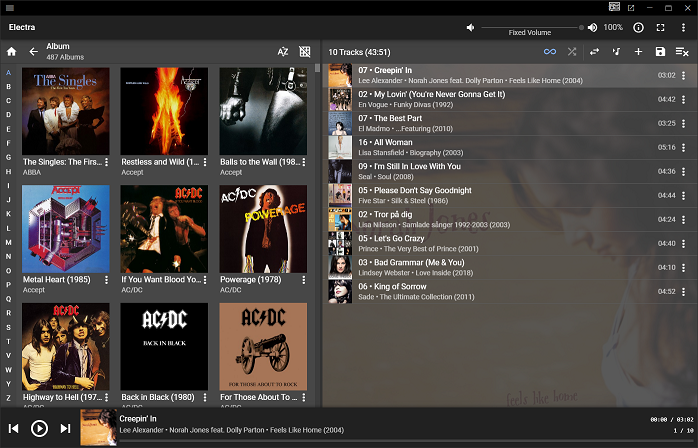This screenshot has height=448, width=698.
Task: Skip to previous track
Action: click(14, 428)
